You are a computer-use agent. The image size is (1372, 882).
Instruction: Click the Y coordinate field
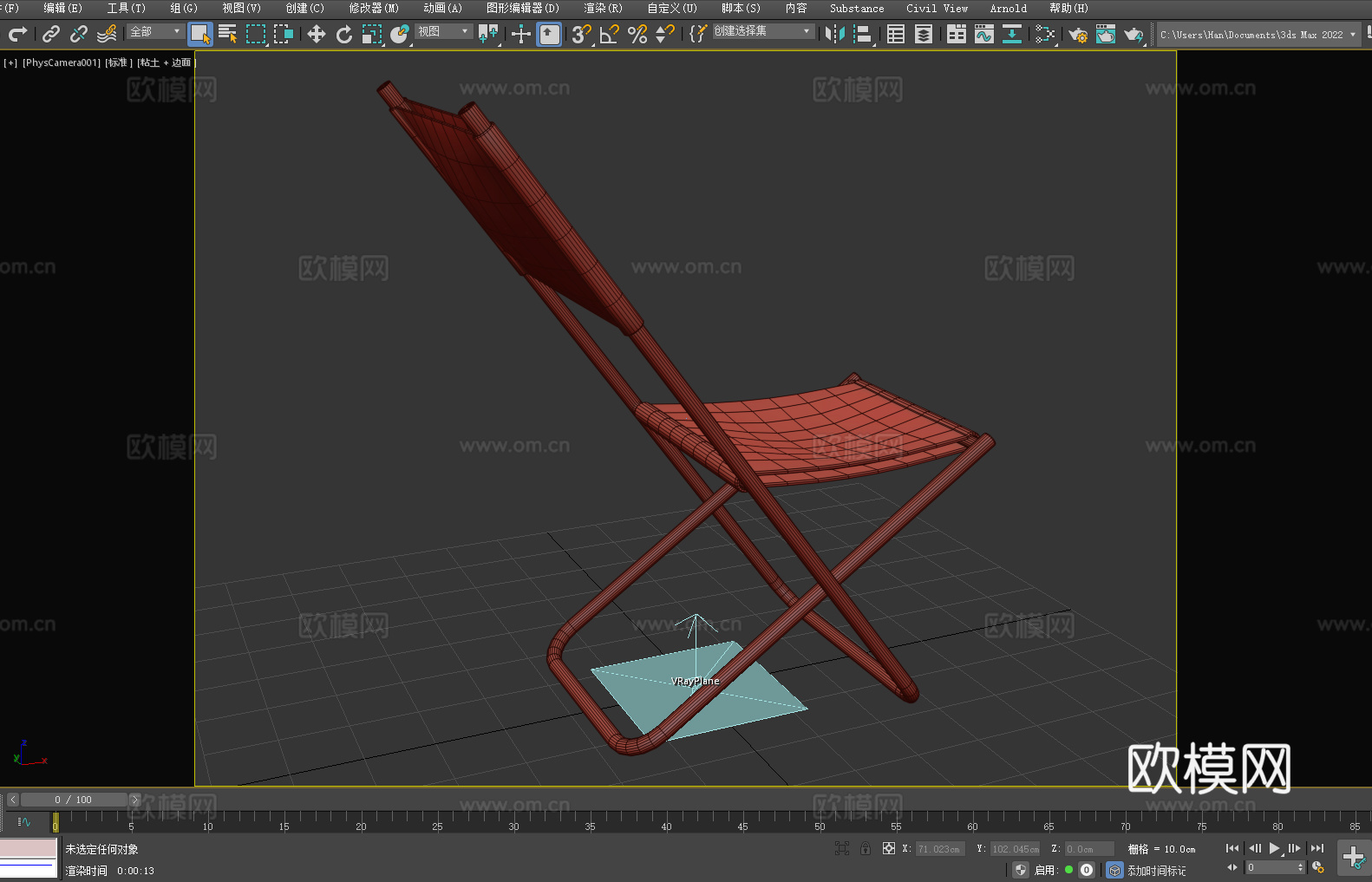click(x=1015, y=849)
